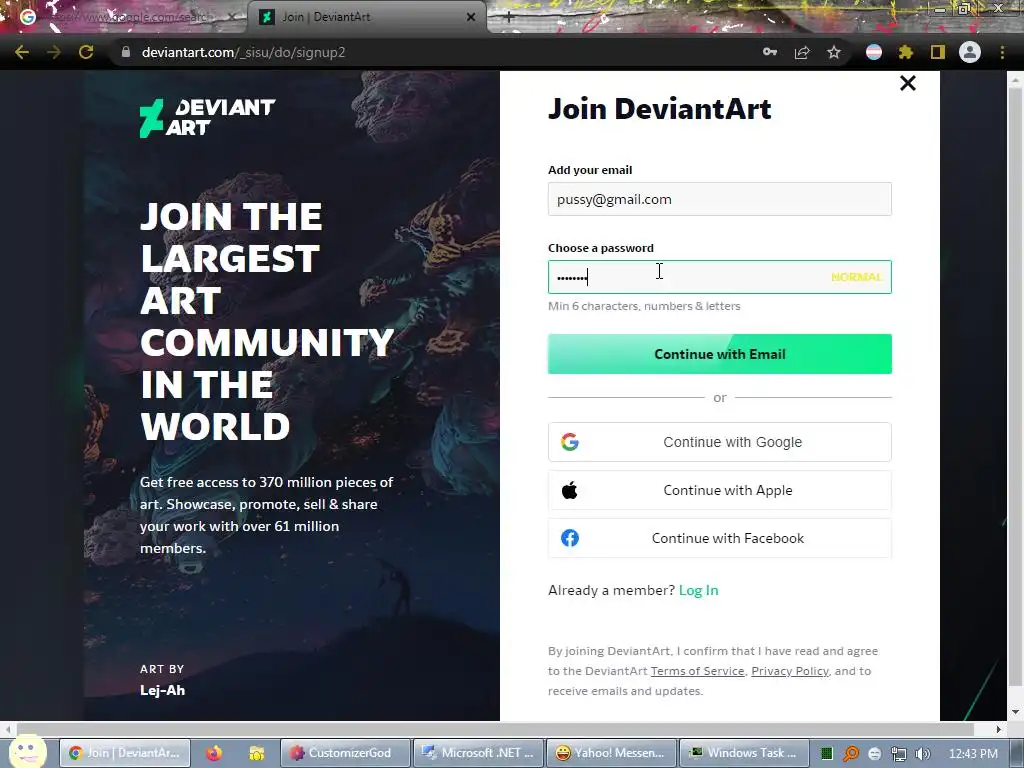Viewport: 1024px width, 768px height.
Task: Toggle the browser side panel icon
Action: click(938, 52)
